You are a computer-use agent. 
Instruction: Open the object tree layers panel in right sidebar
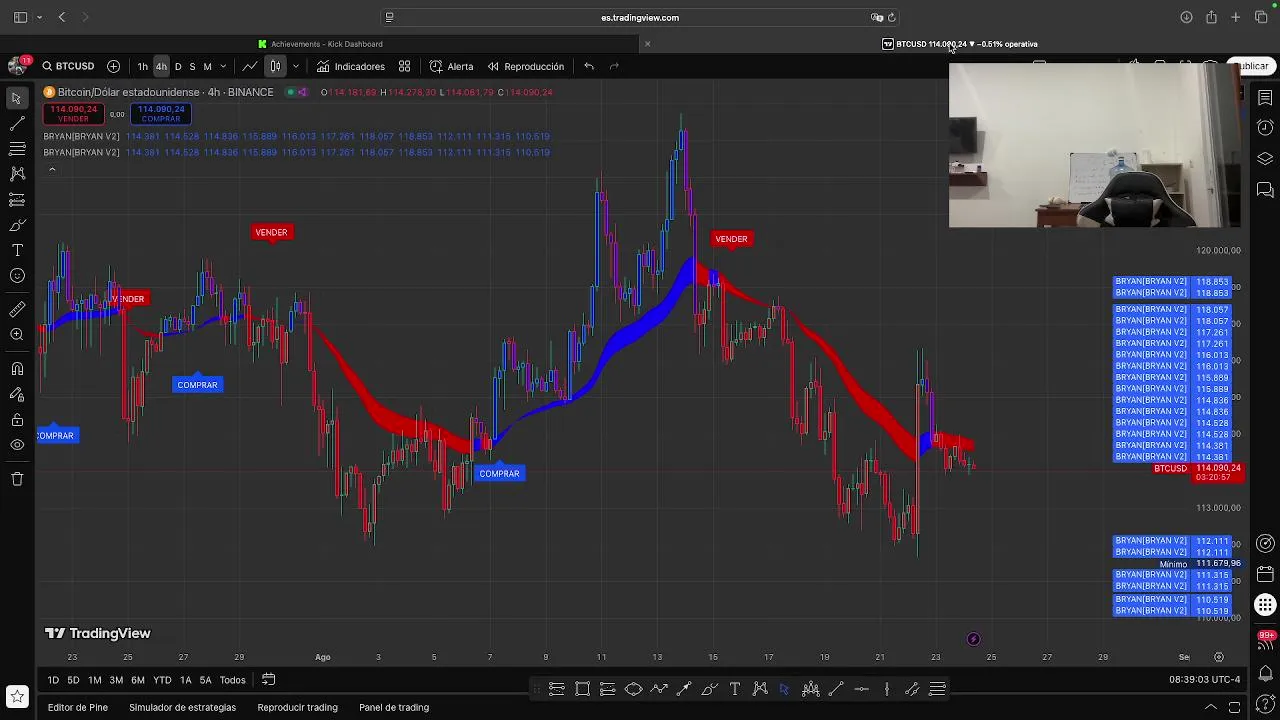[1265, 159]
